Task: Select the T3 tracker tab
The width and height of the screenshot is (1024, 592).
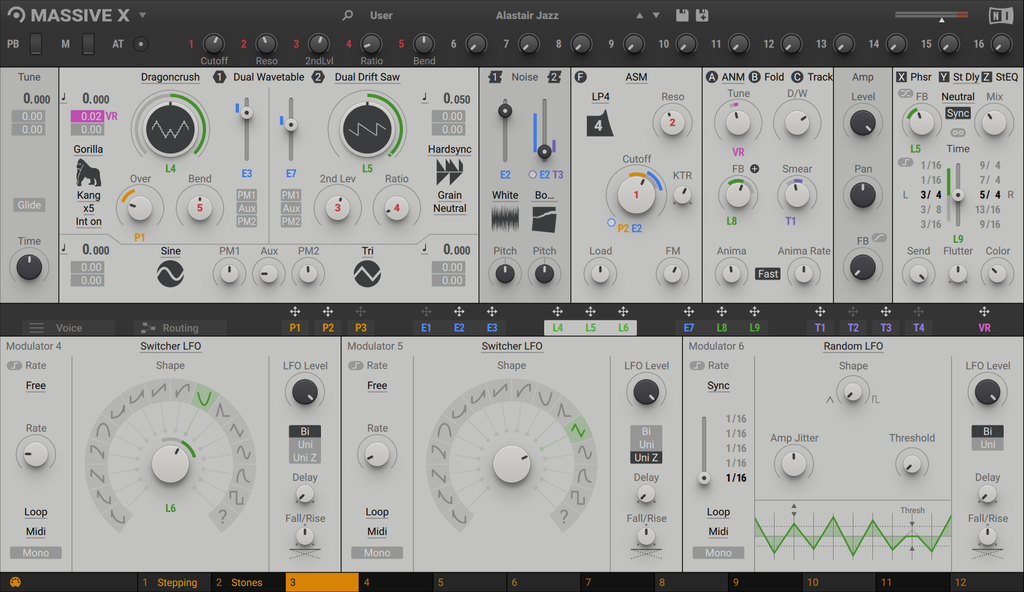Action: 886,328
